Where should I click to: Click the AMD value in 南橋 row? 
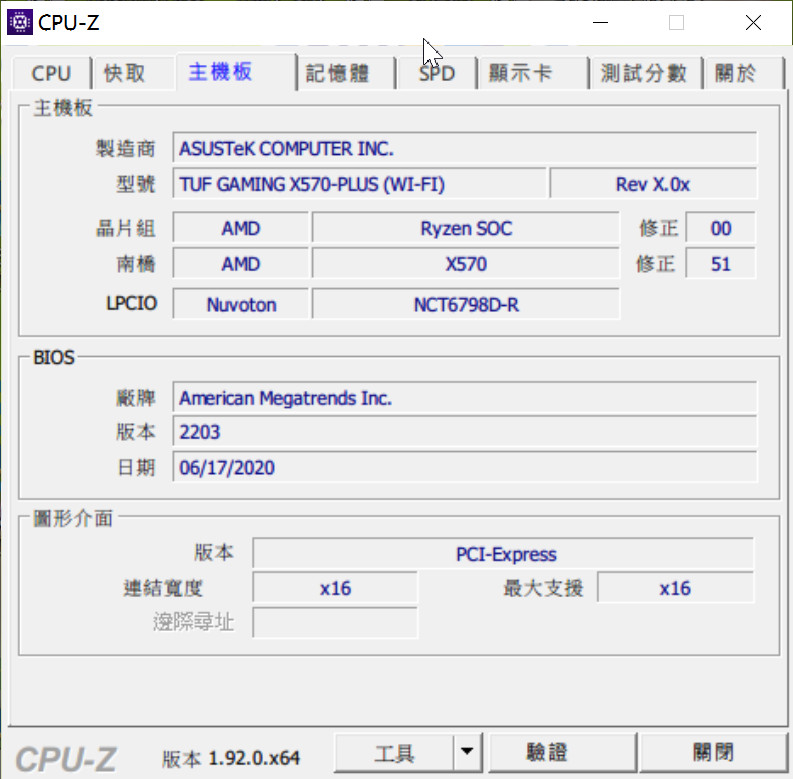coord(240,264)
